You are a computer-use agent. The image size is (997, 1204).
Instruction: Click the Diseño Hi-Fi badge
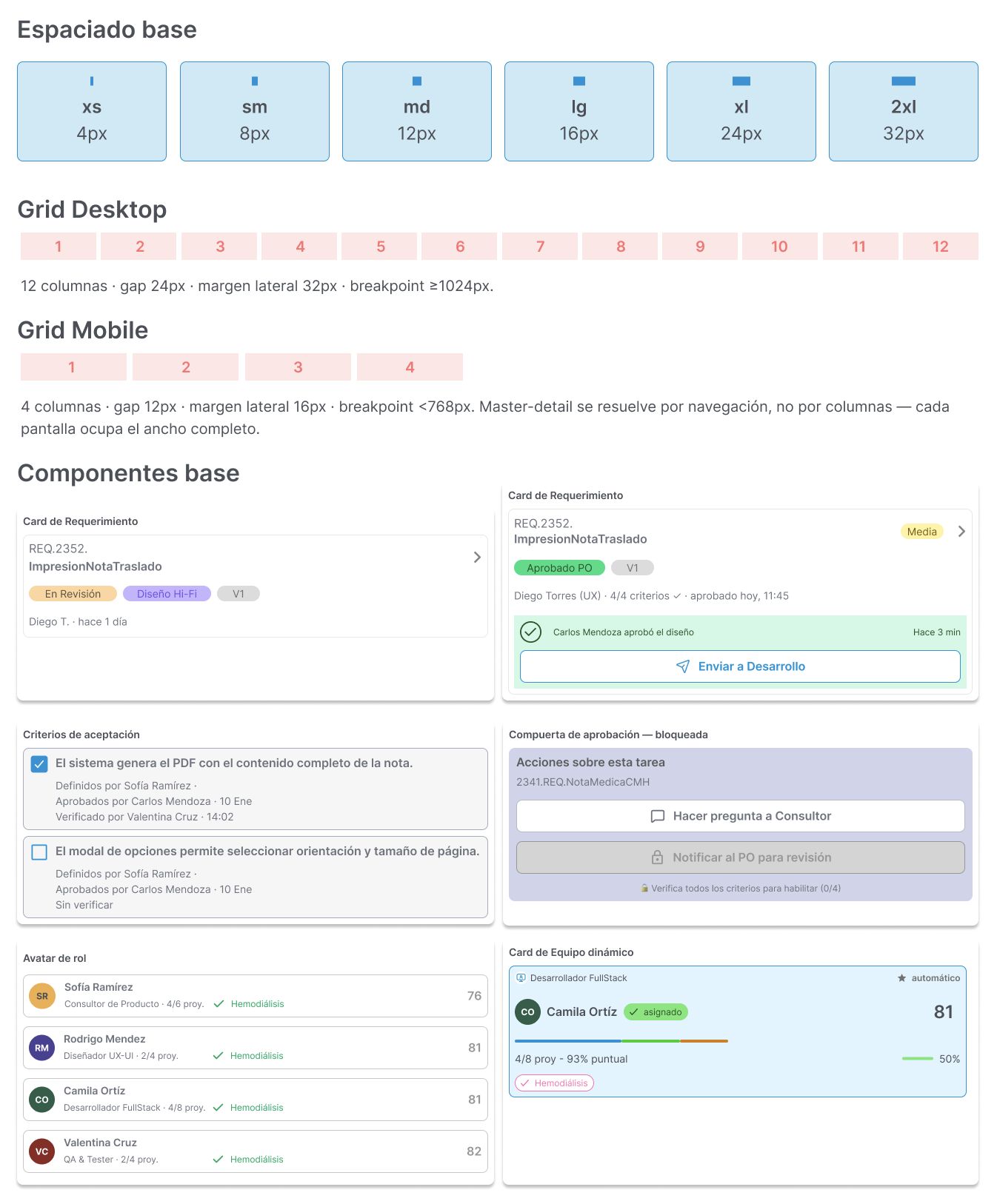pyautogui.click(x=167, y=594)
